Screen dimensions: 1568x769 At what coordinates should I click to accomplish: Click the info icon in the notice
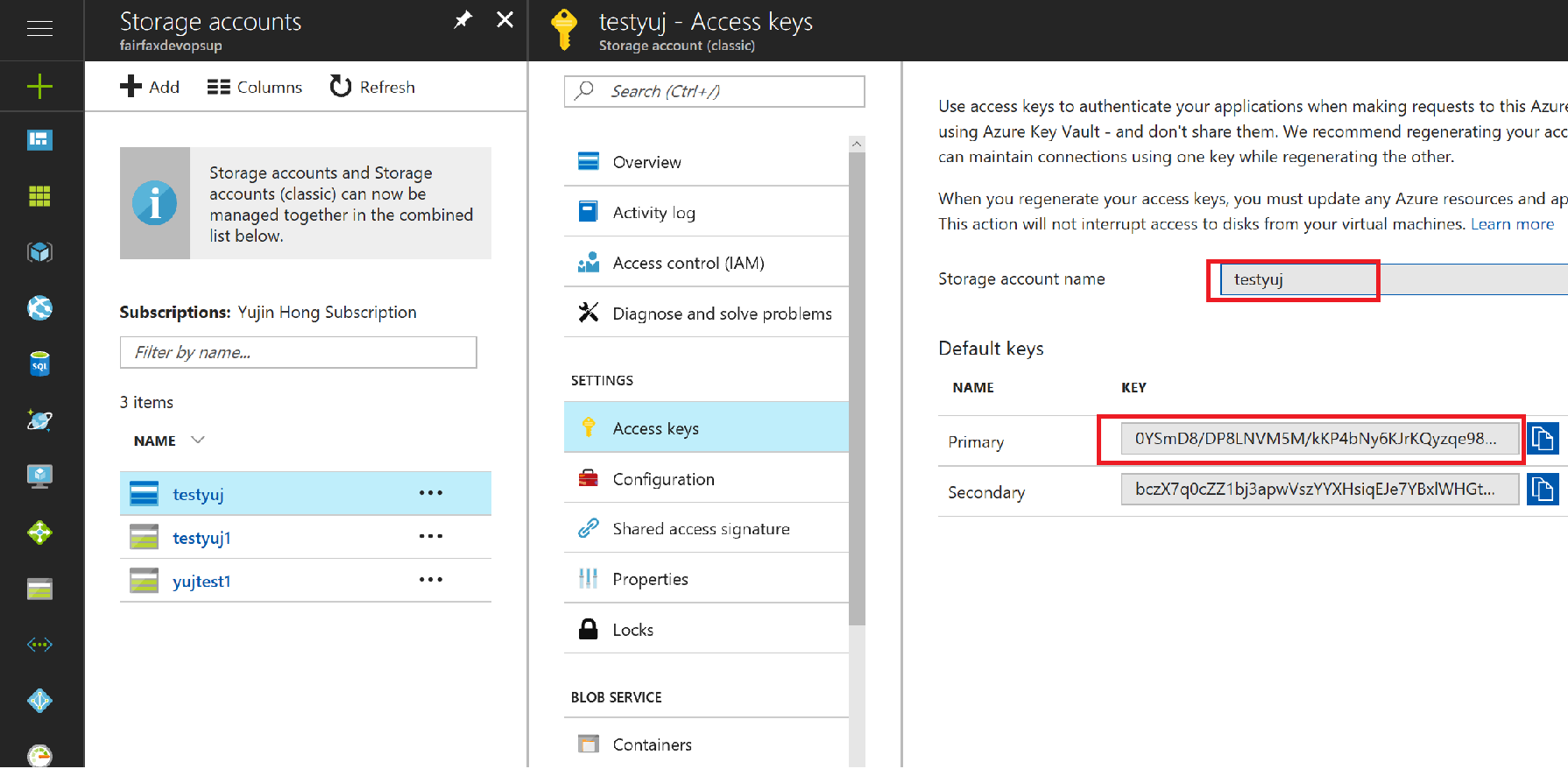tap(155, 203)
